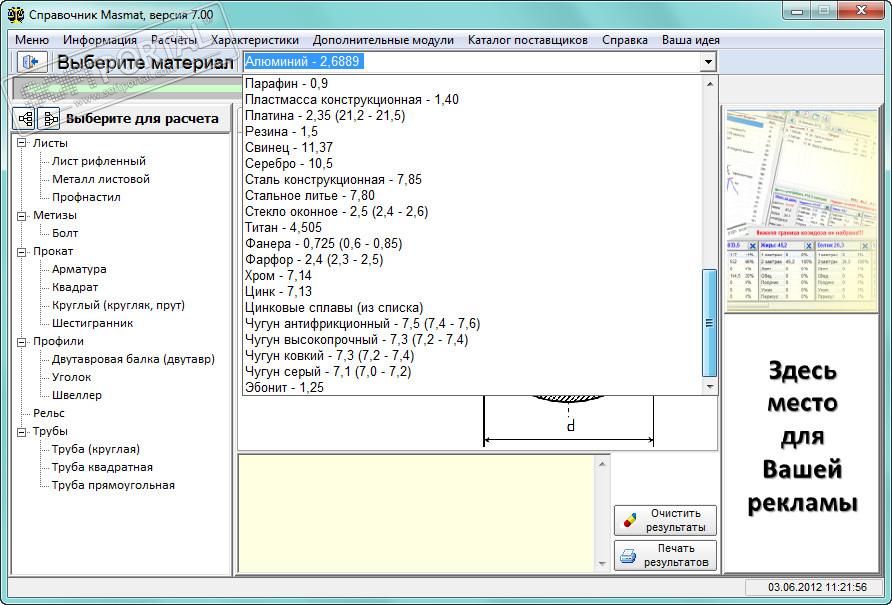Click the collapse tree icon button

click(x=49, y=118)
